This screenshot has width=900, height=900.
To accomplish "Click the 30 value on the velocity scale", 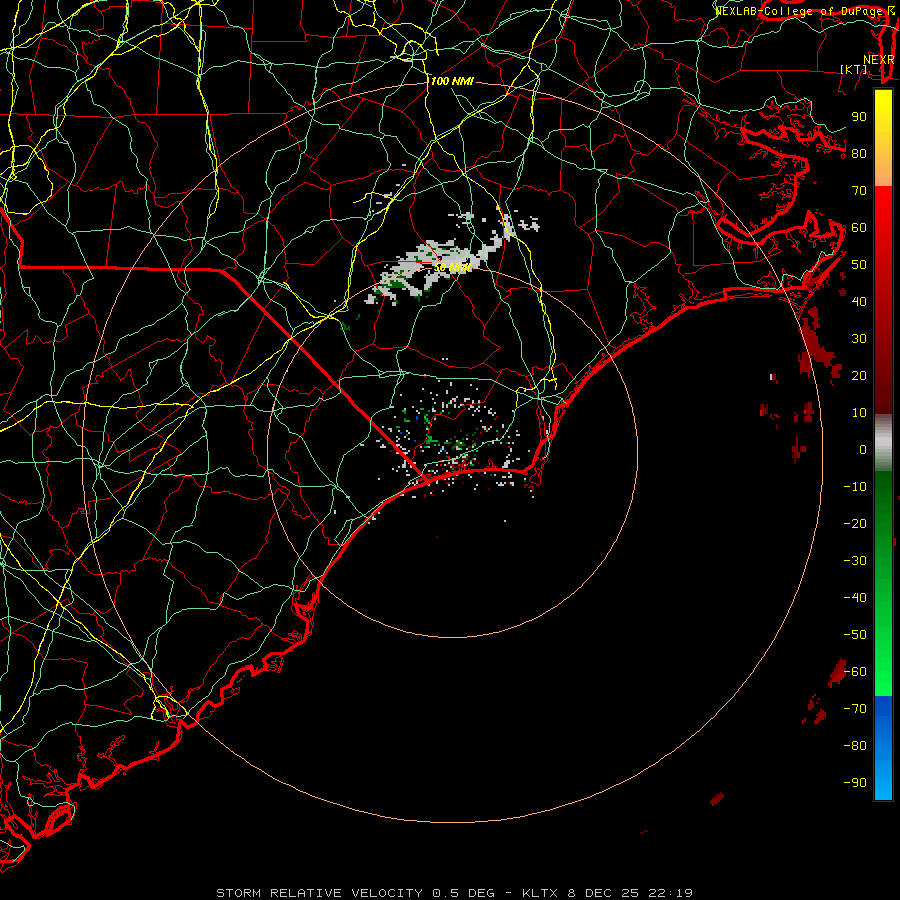I will 859,339.
